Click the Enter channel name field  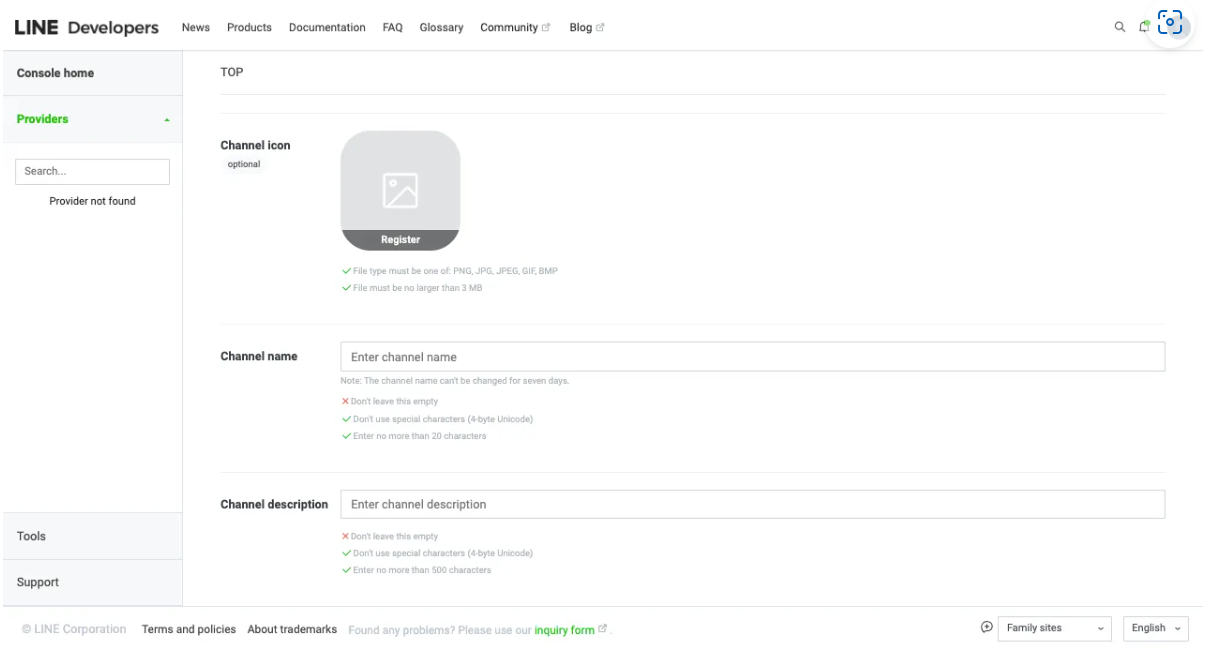point(752,357)
